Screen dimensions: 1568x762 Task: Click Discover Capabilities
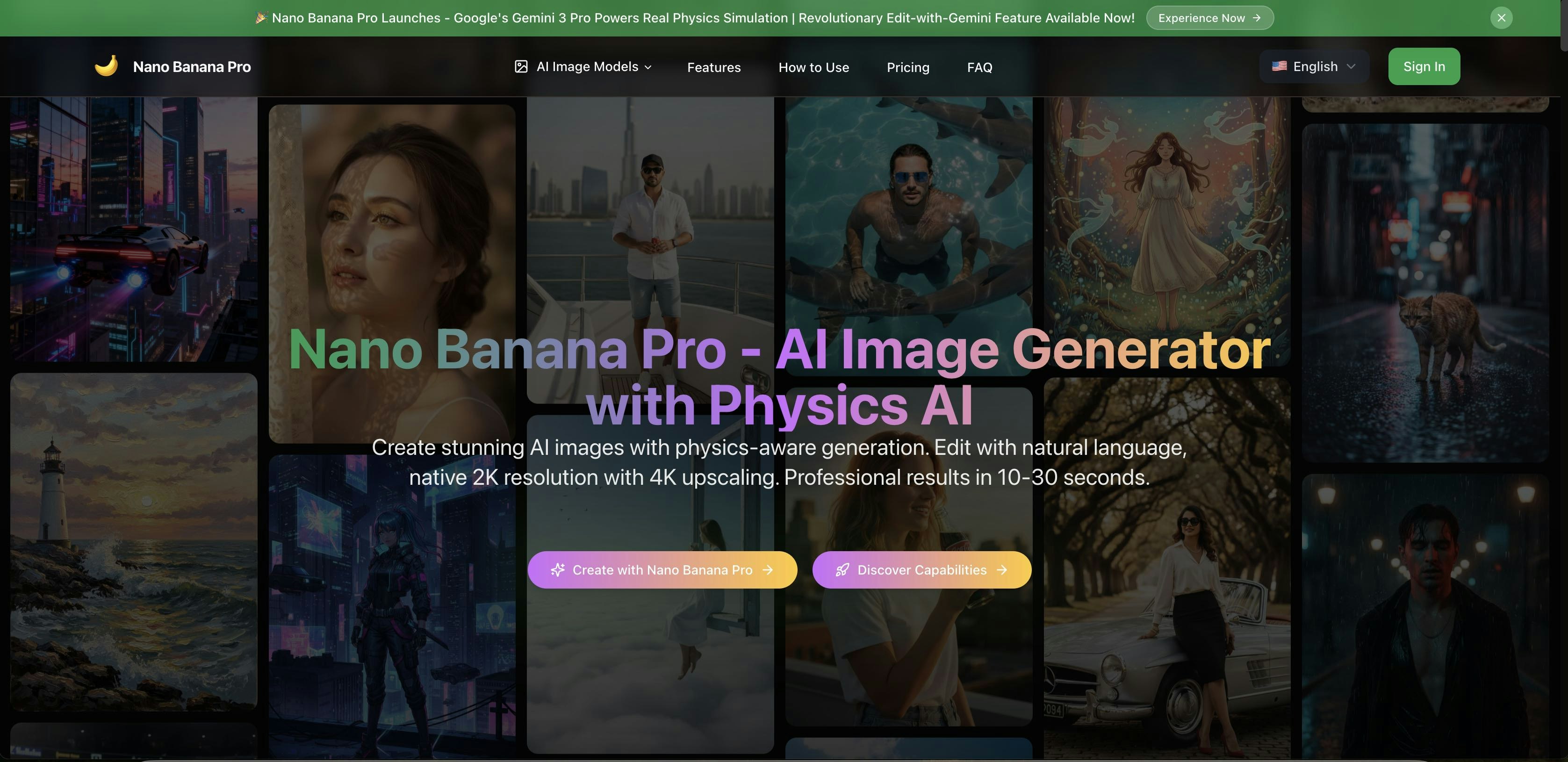pos(921,570)
